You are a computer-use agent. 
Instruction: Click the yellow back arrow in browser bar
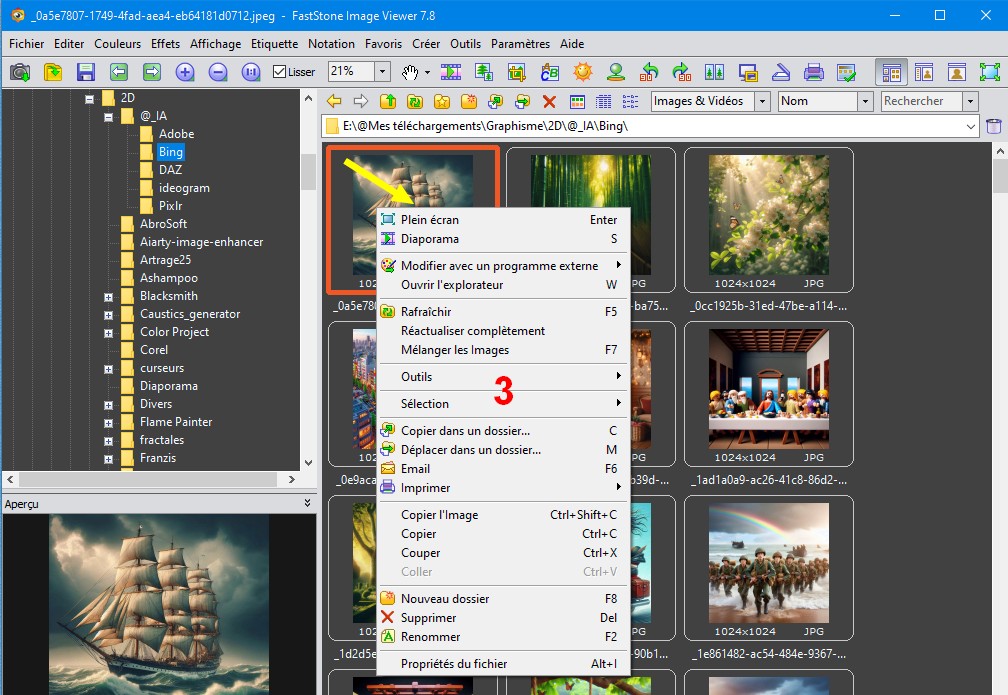pyautogui.click(x=334, y=101)
